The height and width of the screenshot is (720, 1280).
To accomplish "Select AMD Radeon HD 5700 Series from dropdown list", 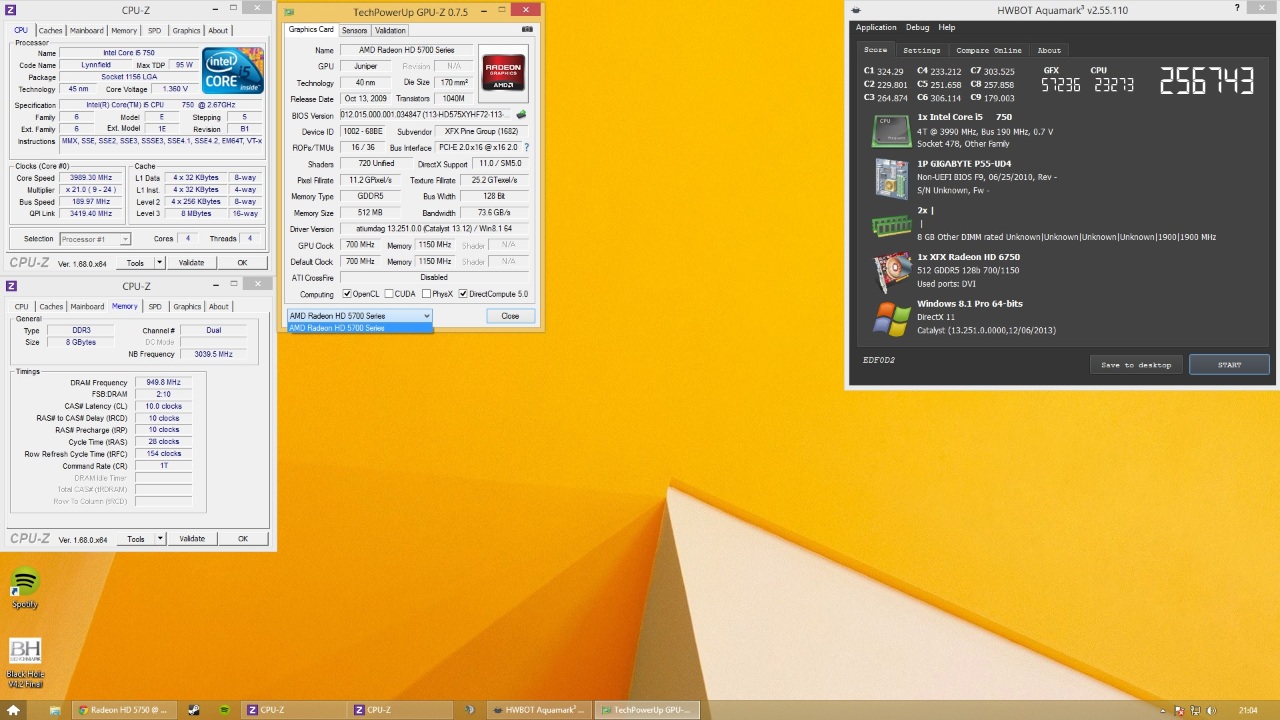I will pyautogui.click(x=360, y=328).
